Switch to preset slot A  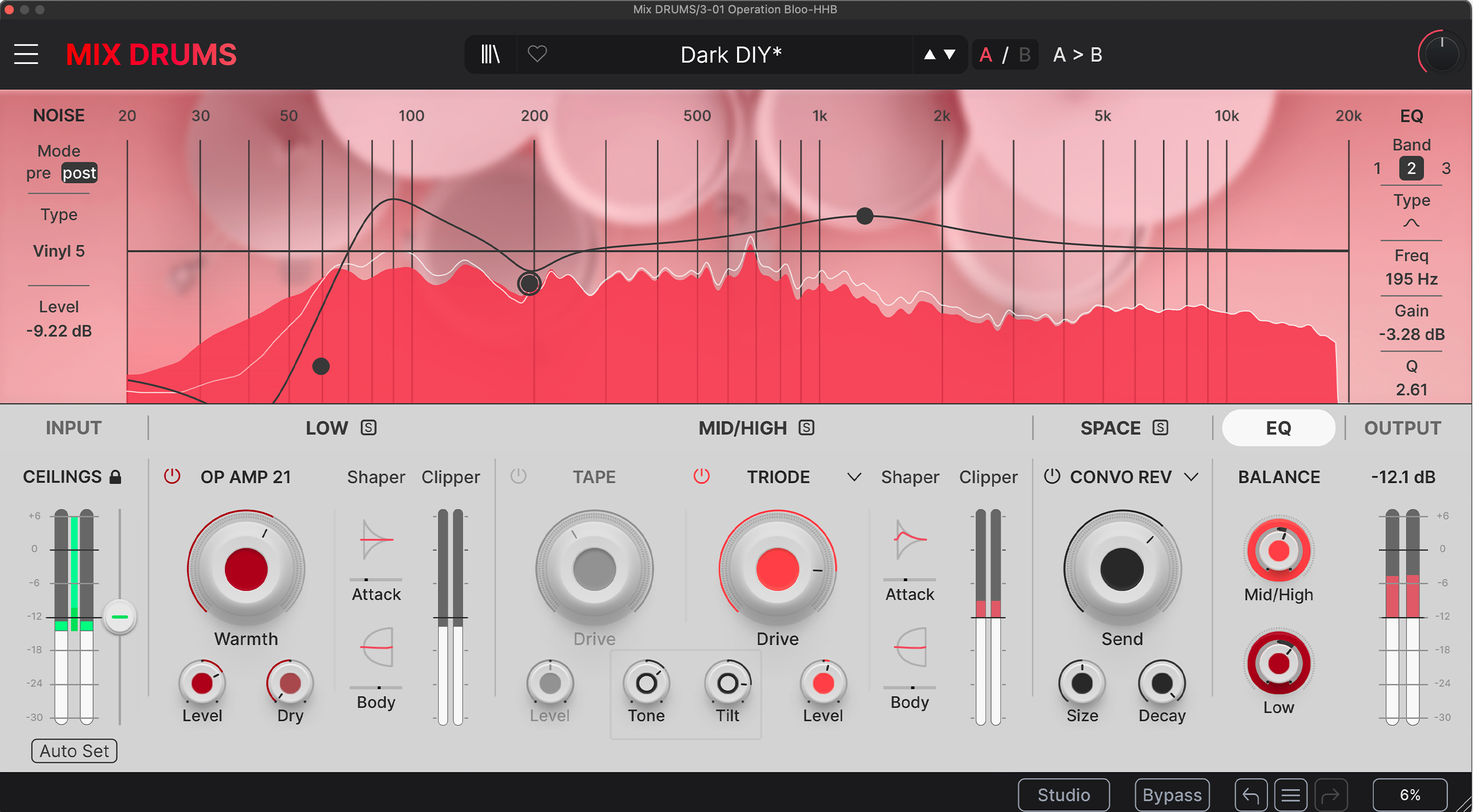tap(986, 54)
